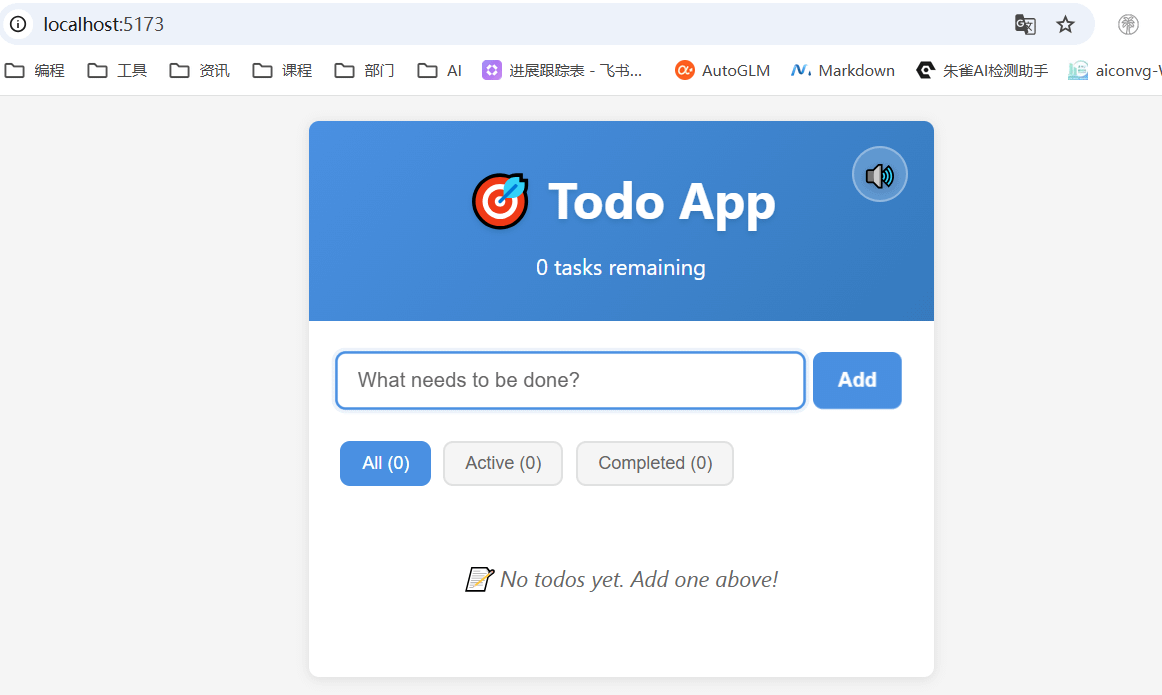Expand the 工具 bookmark folder
The width and height of the screenshot is (1162, 695).
coord(117,70)
